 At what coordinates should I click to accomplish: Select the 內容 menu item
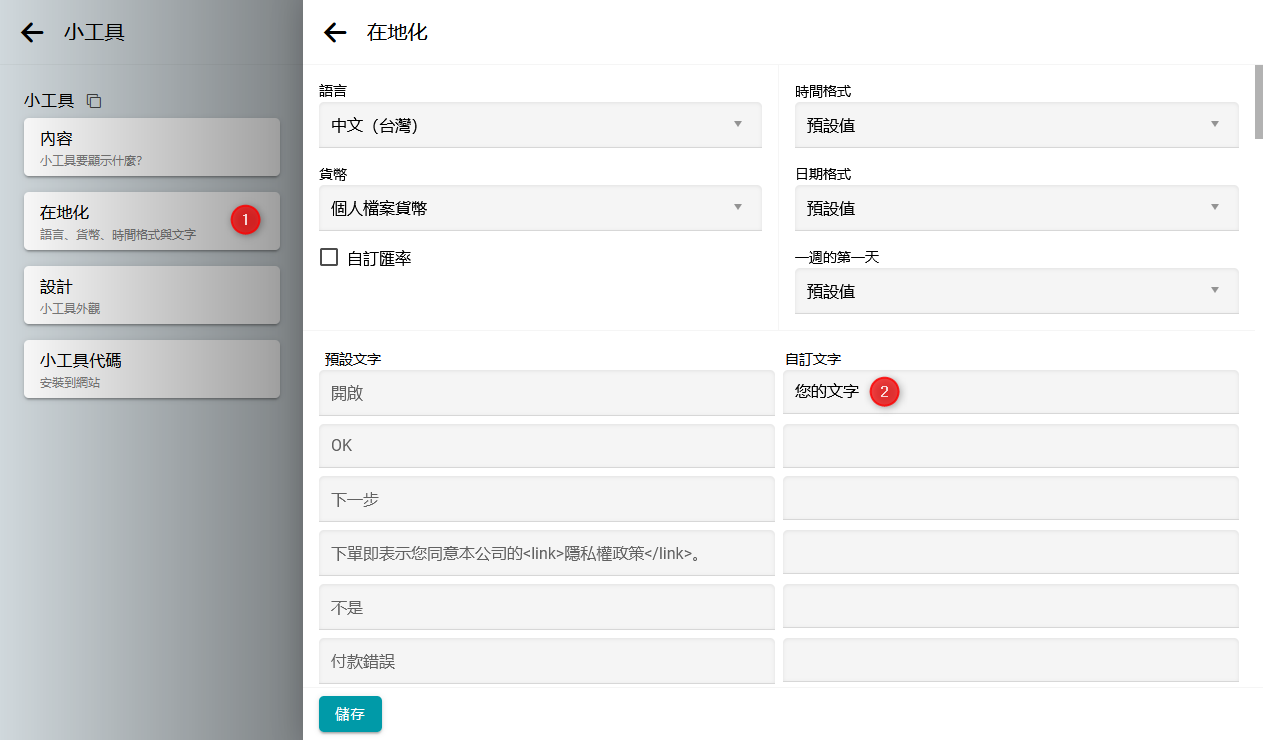coord(151,147)
